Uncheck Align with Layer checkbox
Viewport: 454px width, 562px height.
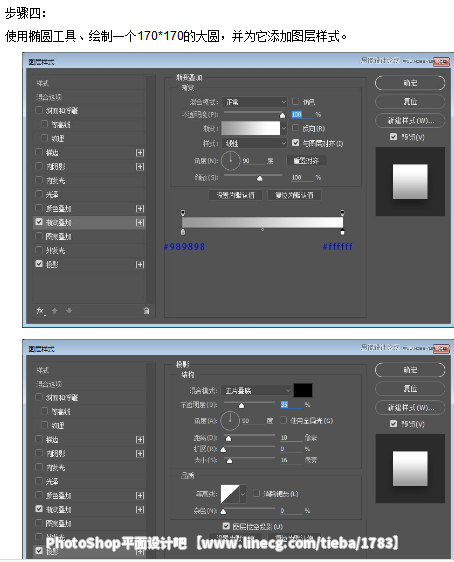coord(296,143)
